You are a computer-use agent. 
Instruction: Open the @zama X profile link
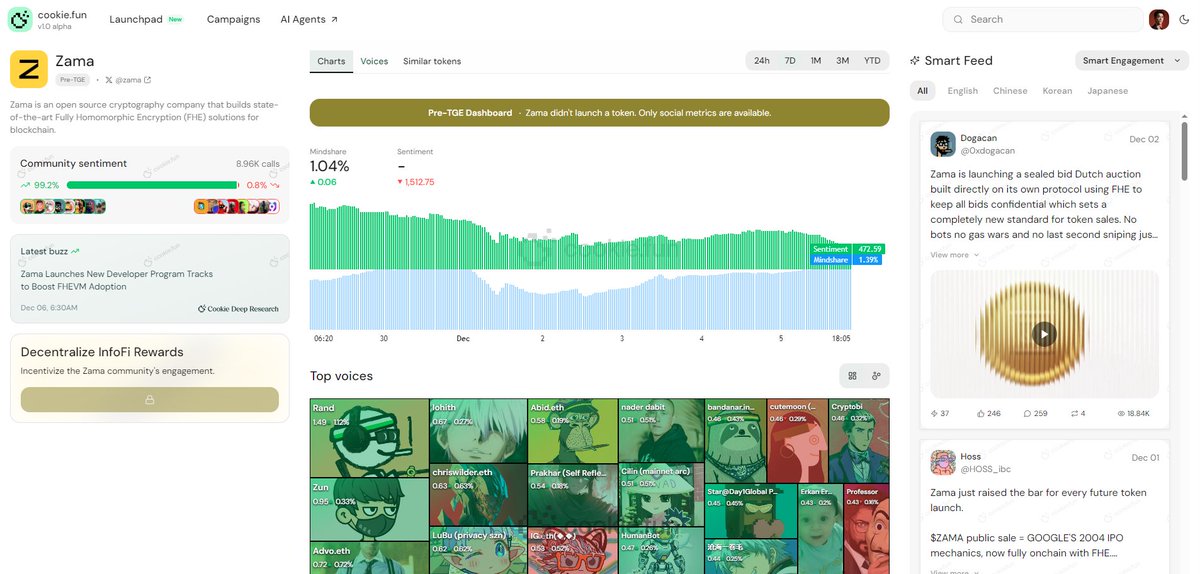tap(128, 80)
